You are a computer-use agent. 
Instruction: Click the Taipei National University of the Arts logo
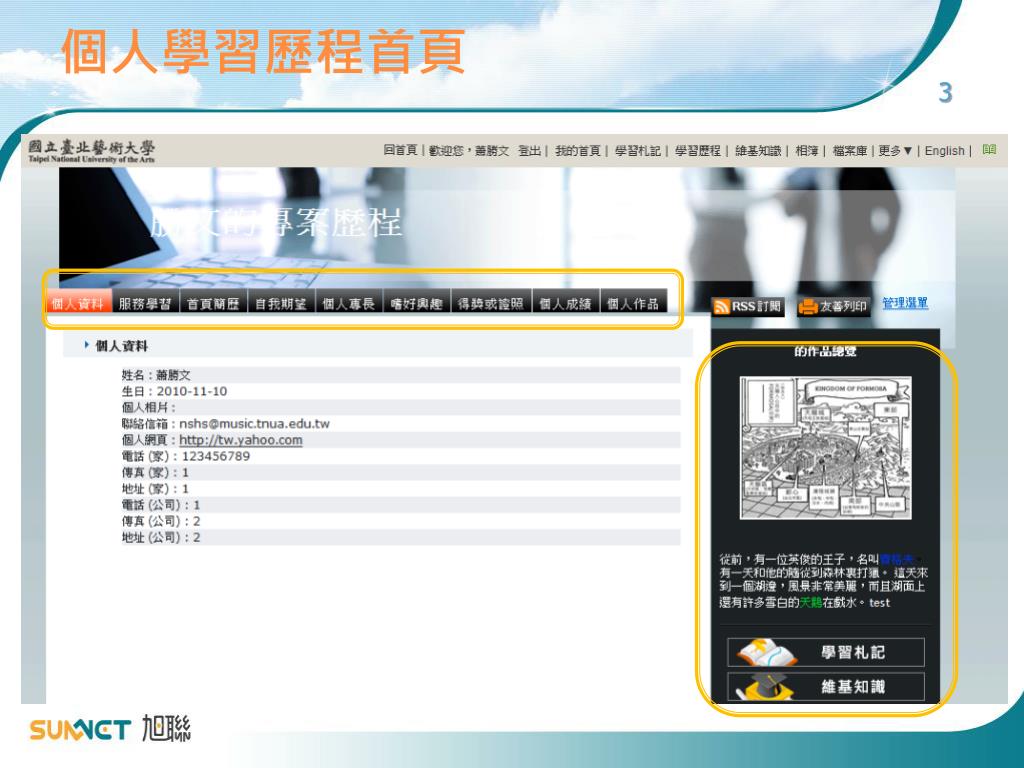point(91,151)
